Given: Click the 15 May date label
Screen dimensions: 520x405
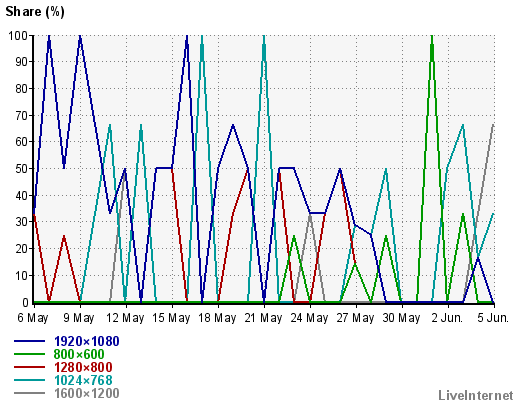Looking at the screenshot, I should click(x=171, y=318).
